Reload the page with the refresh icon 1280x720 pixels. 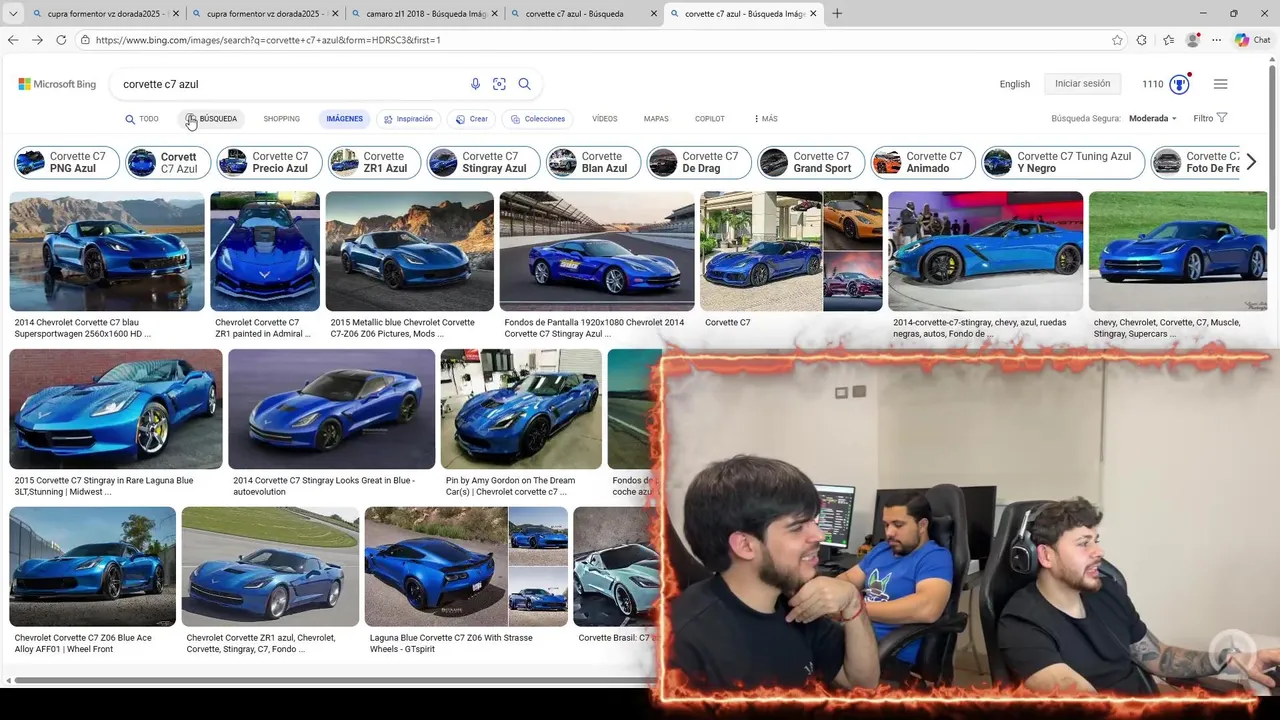[x=61, y=40]
